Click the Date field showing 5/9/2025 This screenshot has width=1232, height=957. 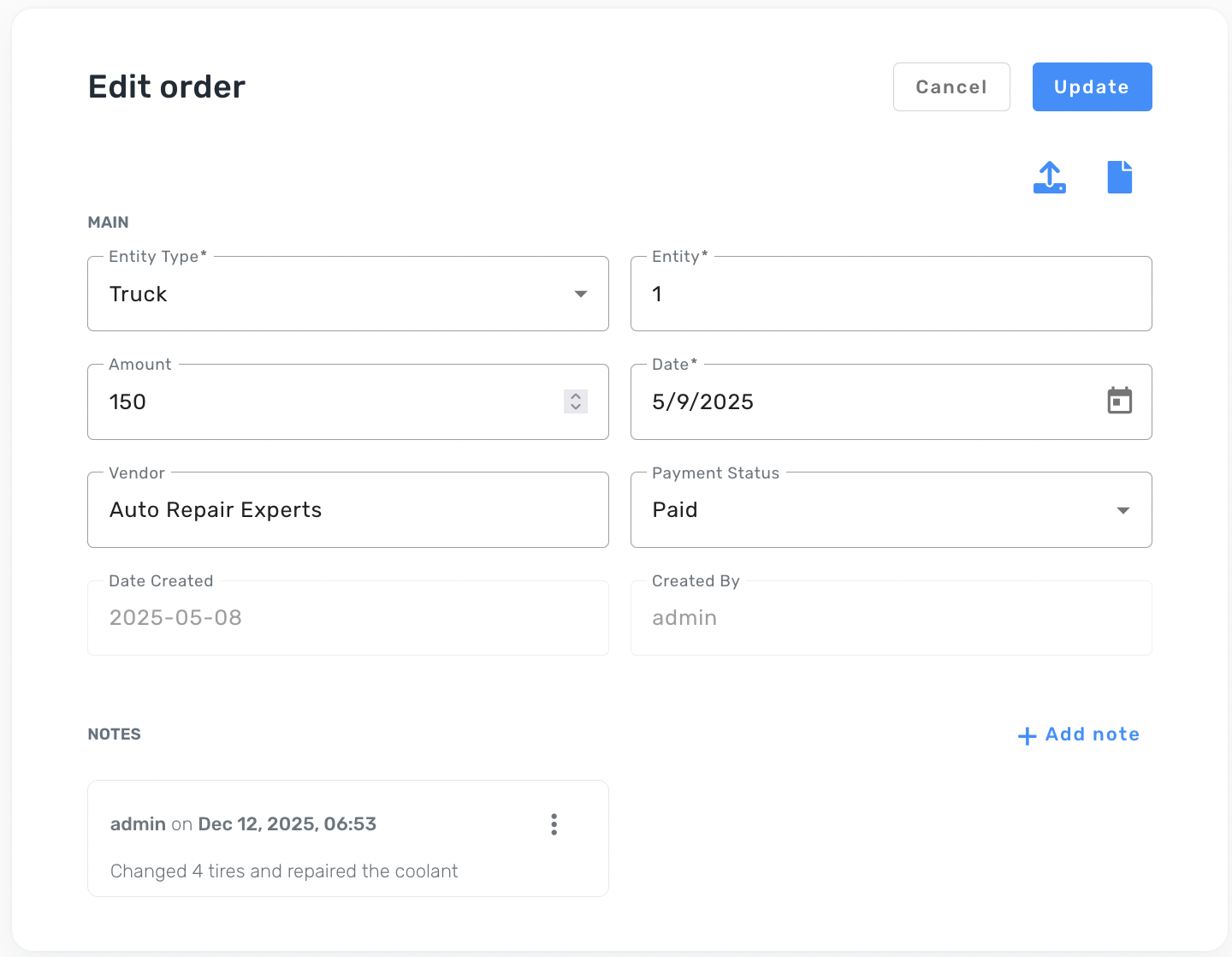(856, 401)
